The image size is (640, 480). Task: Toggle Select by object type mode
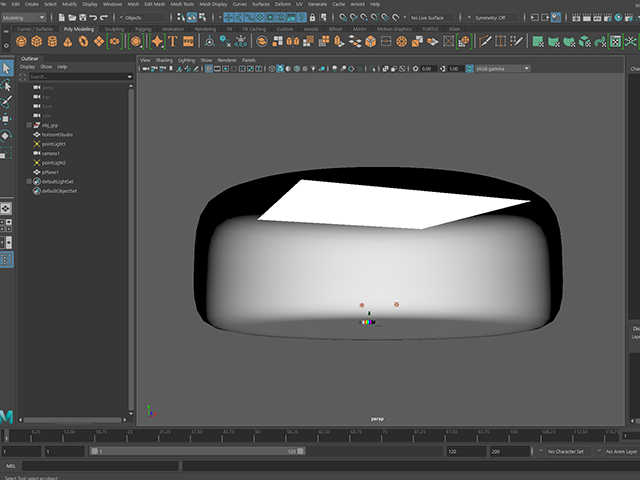click(x=191, y=18)
